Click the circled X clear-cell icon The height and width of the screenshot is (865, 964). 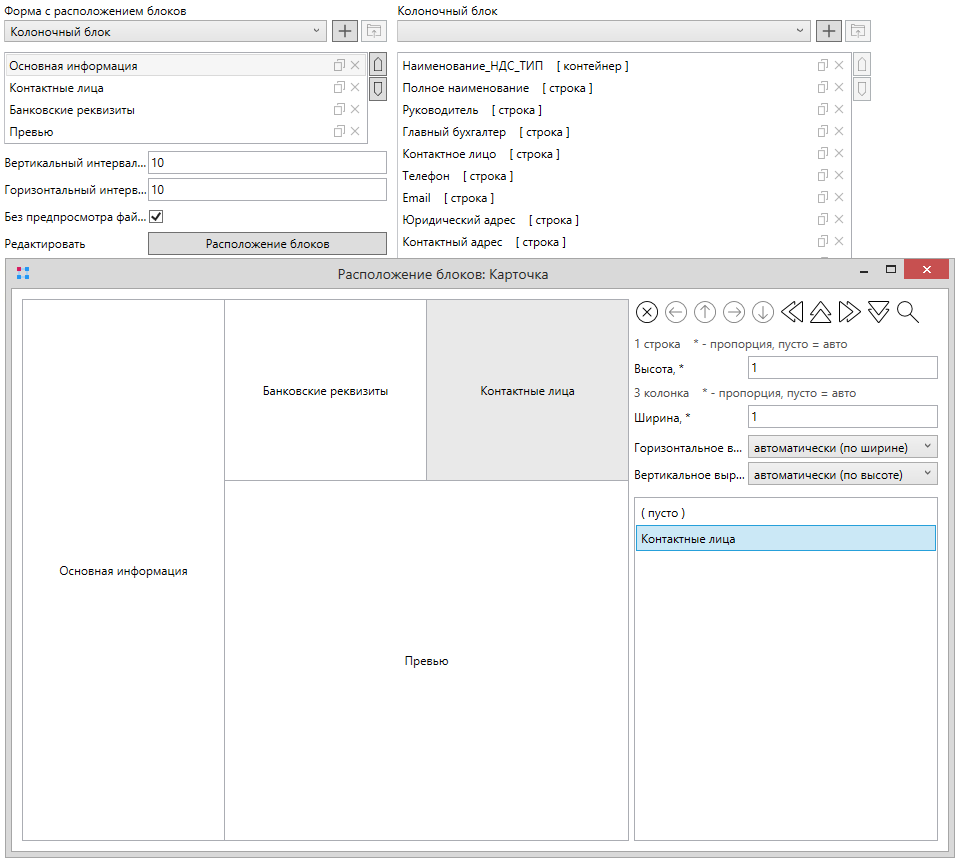pos(647,312)
